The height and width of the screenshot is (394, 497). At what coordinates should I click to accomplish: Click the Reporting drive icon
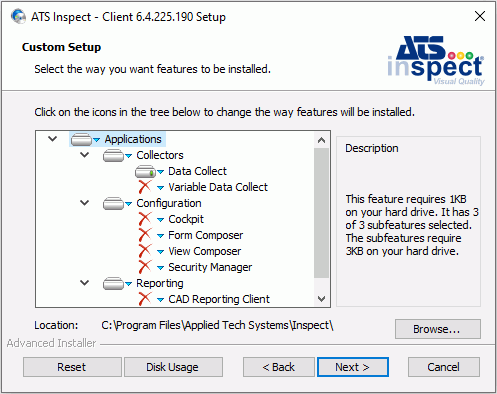click(114, 283)
